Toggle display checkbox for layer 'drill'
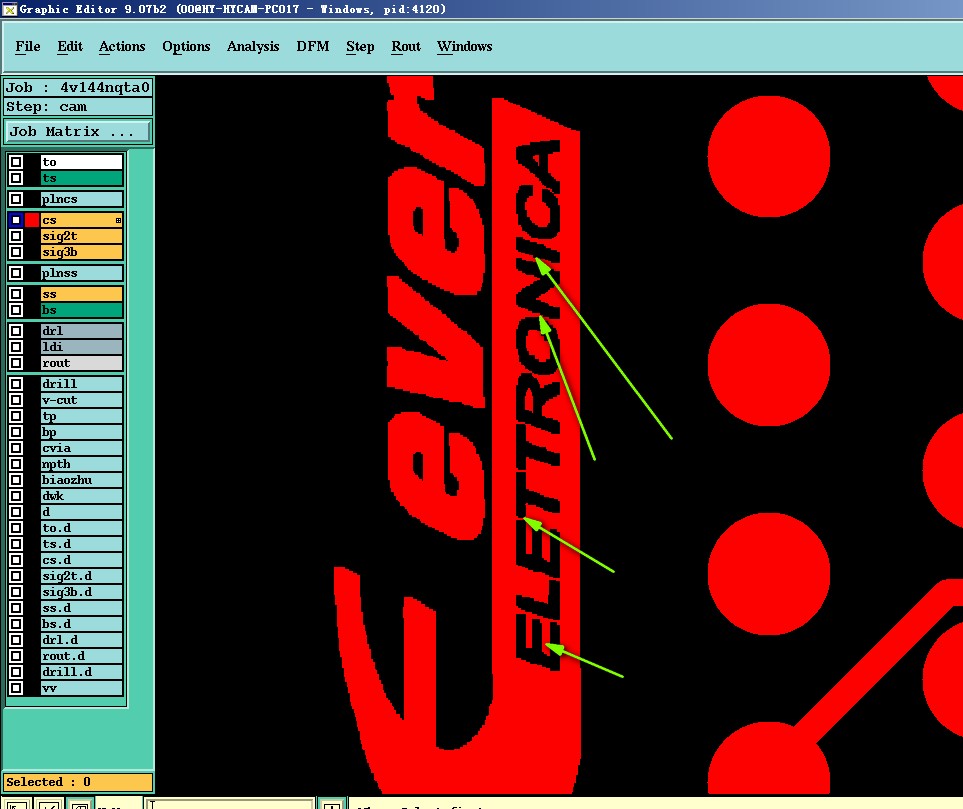This screenshot has height=809, width=963. (x=16, y=384)
